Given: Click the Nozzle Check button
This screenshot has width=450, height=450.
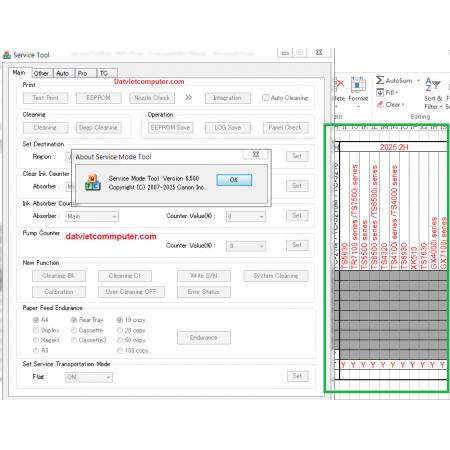Looking at the screenshot, I should pyautogui.click(x=152, y=98).
